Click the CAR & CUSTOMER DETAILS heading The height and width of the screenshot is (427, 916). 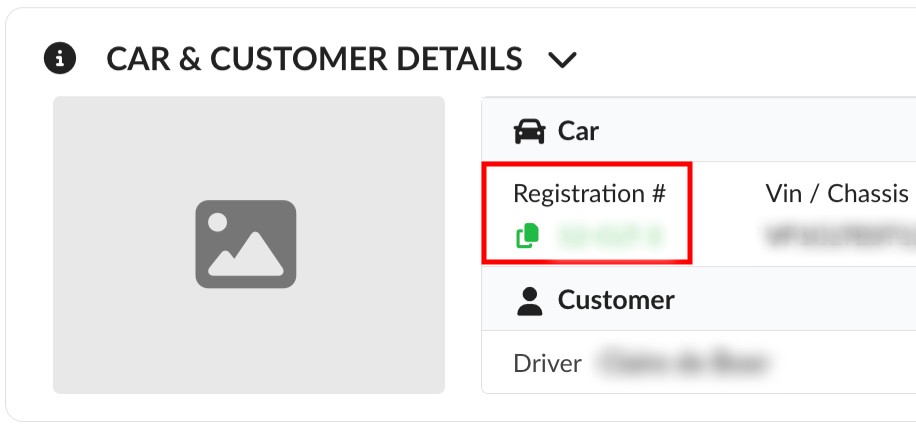tap(314, 59)
